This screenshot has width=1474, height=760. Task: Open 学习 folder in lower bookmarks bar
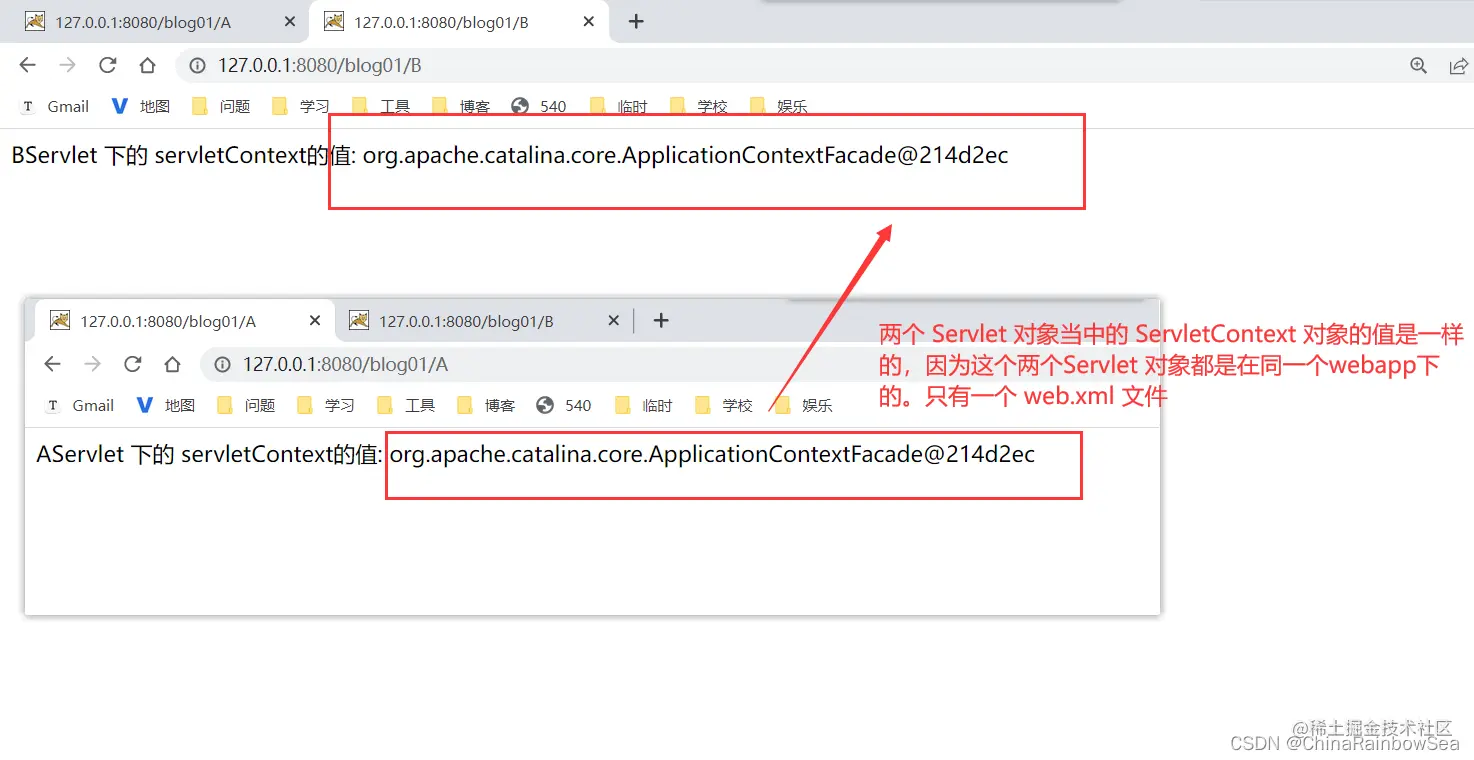pyautogui.click(x=326, y=405)
